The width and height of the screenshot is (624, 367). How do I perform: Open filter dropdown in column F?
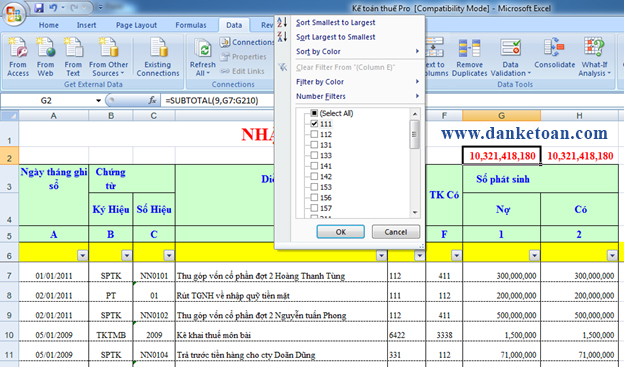coord(456,255)
